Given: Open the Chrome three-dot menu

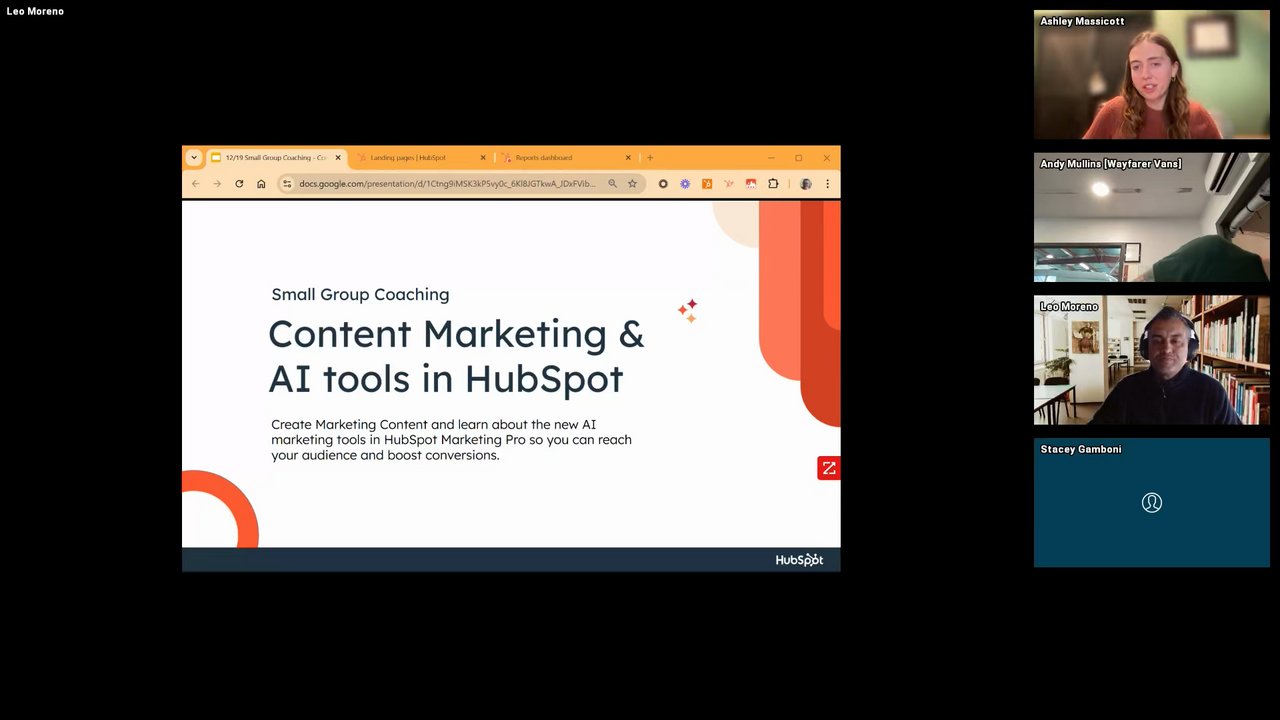Looking at the screenshot, I should 827,184.
